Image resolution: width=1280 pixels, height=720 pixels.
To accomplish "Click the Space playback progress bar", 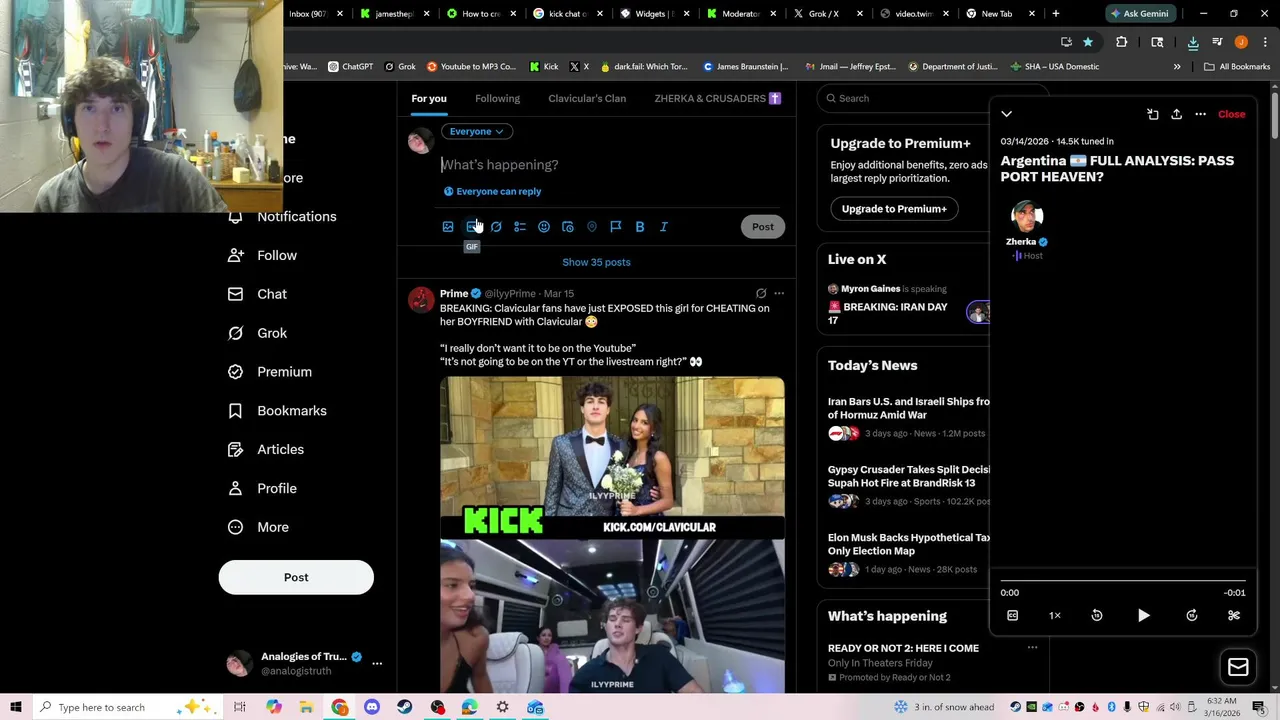I will pyautogui.click(x=1123, y=579).
